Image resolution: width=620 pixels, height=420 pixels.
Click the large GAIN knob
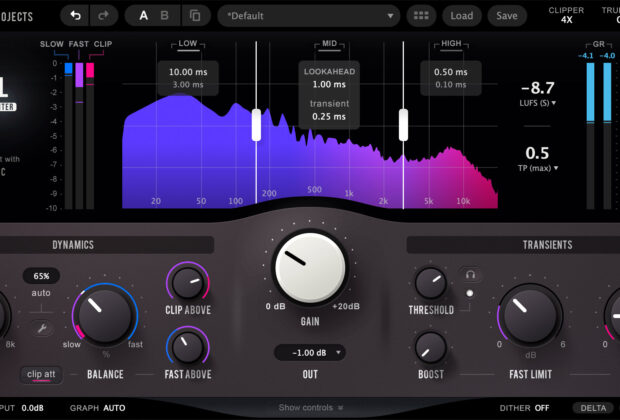coord(310,268)
